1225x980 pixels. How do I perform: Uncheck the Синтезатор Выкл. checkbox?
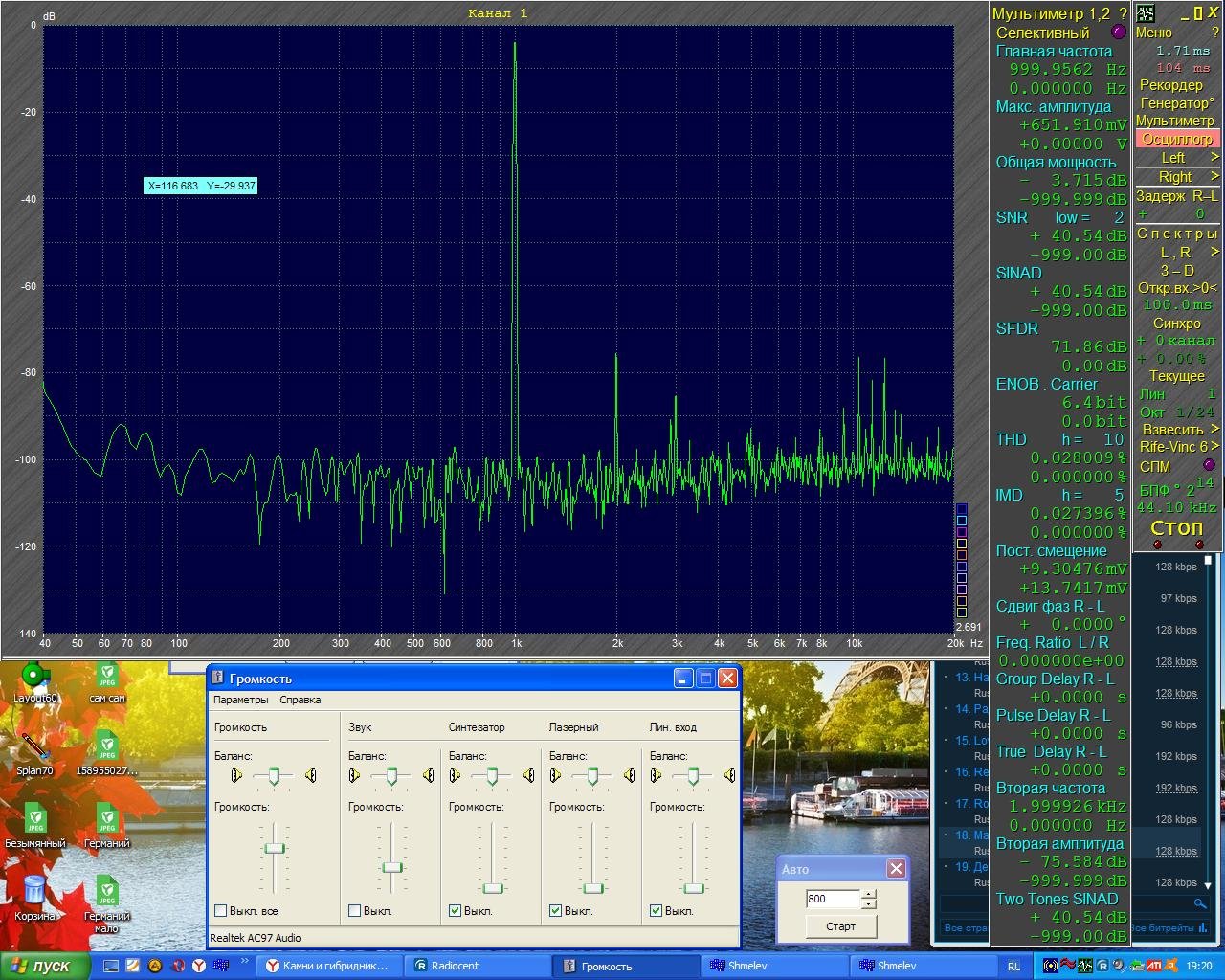(456, 911)
